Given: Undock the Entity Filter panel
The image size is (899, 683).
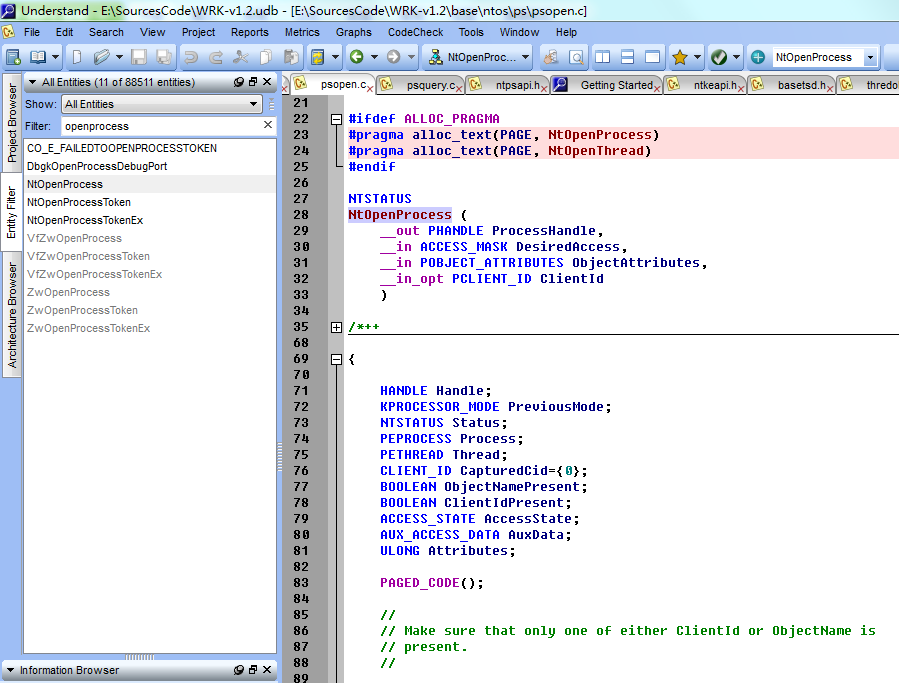Looking at the screenshot, I should [x=253, y=82].
